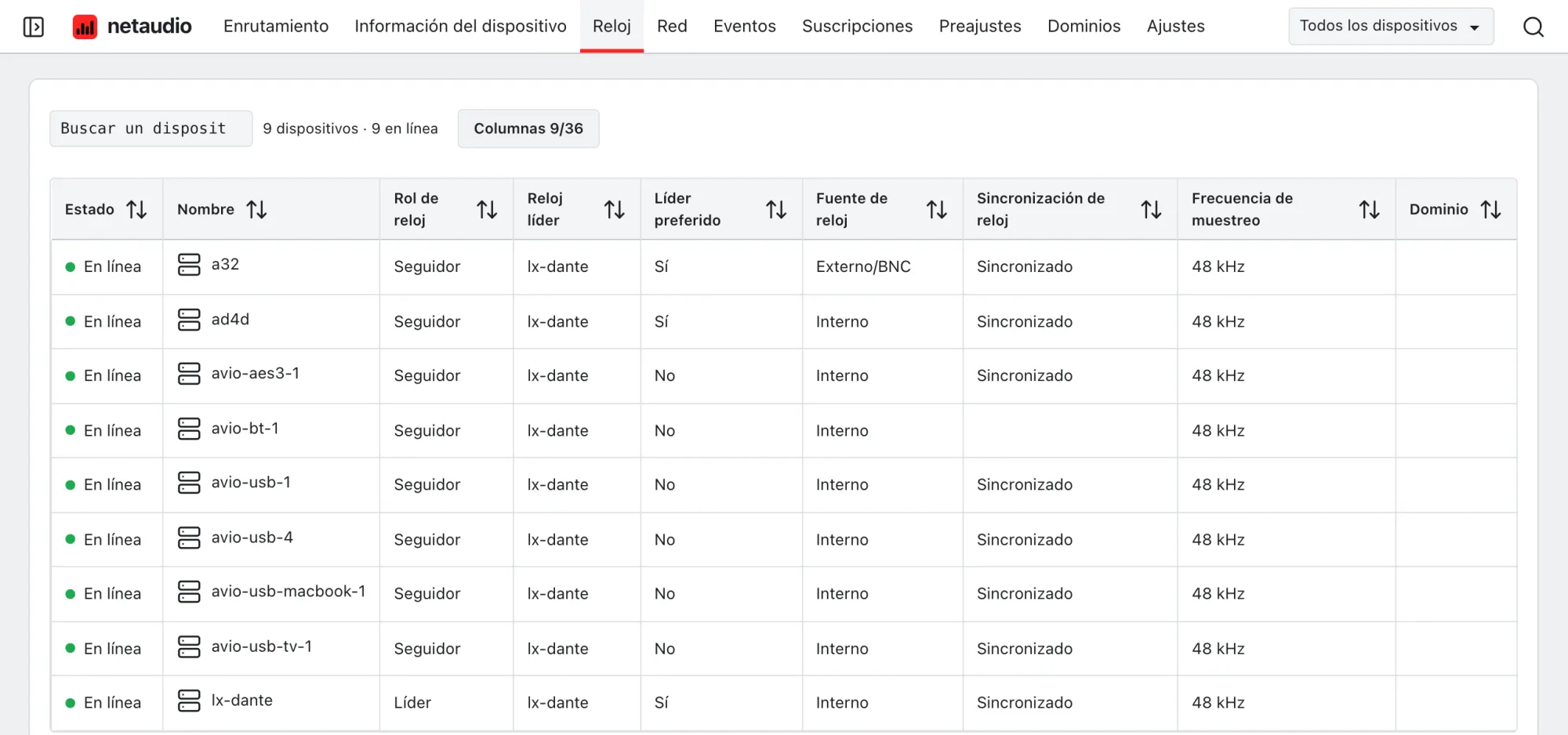Click the netaudio logo icon
1568x735 pixels.
(85, 27)
